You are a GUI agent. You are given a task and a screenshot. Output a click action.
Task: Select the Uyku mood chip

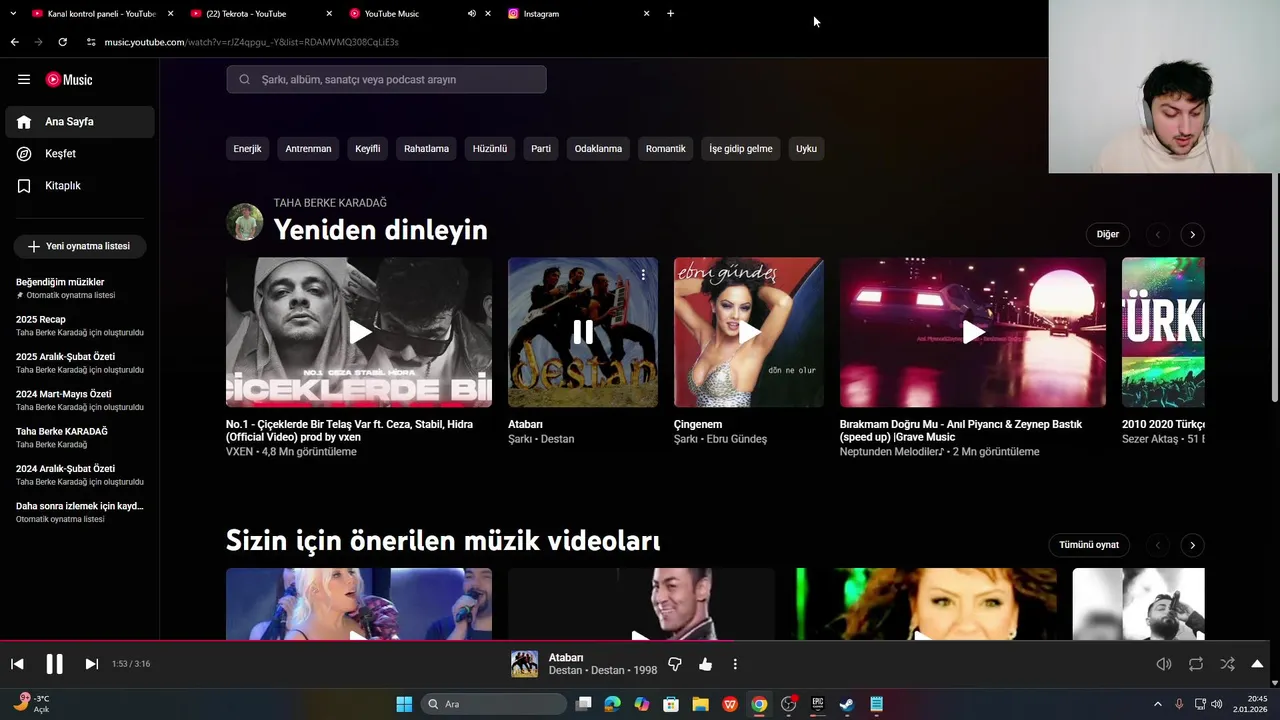(x=806, y=148)
